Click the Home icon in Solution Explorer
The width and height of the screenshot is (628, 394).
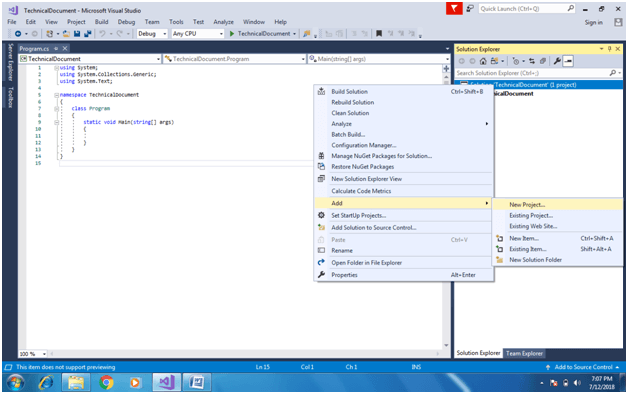pyautogui.click(x=483, y=61)
